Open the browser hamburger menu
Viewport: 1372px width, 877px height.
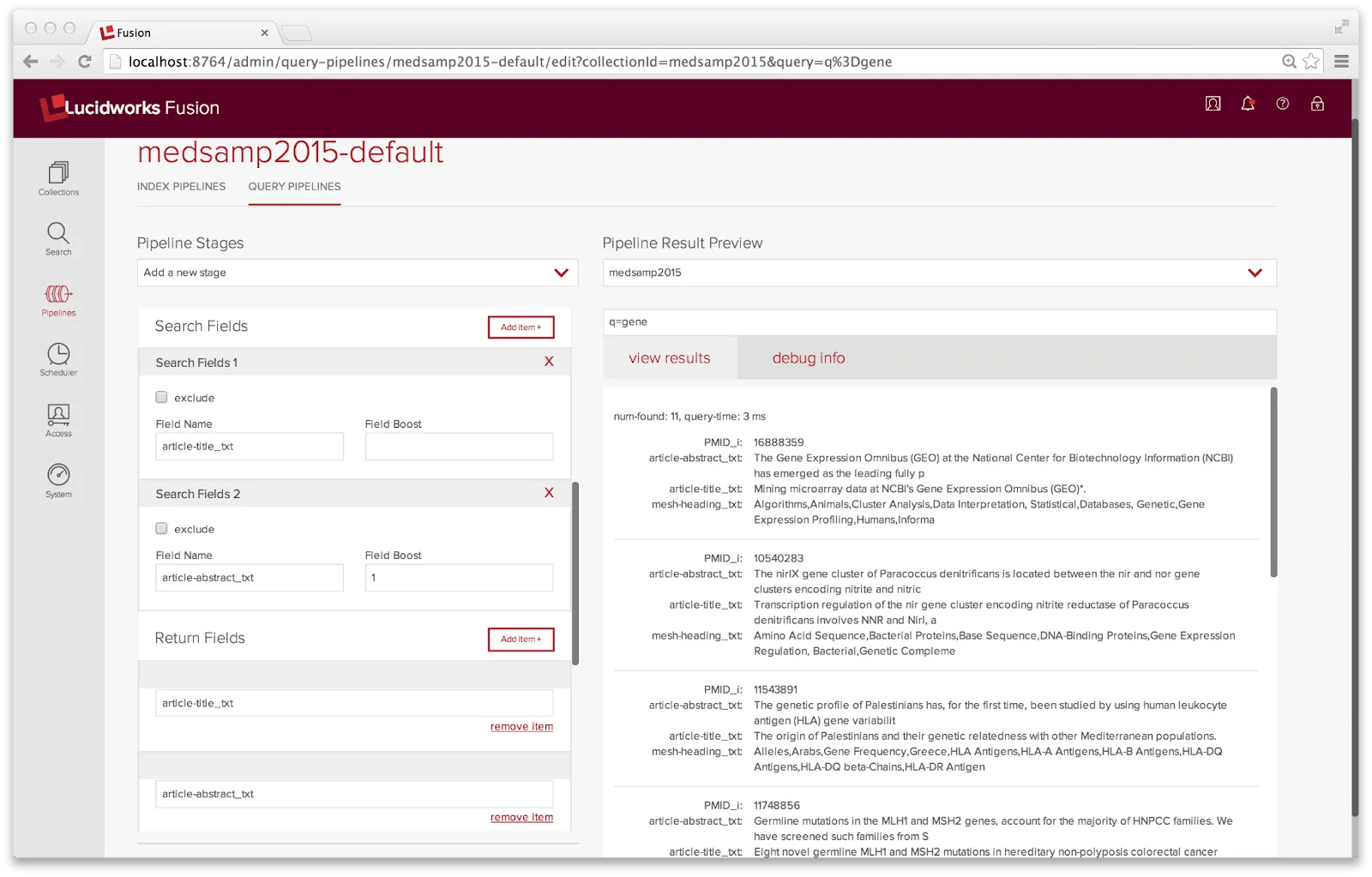[x=1342, y=62]
